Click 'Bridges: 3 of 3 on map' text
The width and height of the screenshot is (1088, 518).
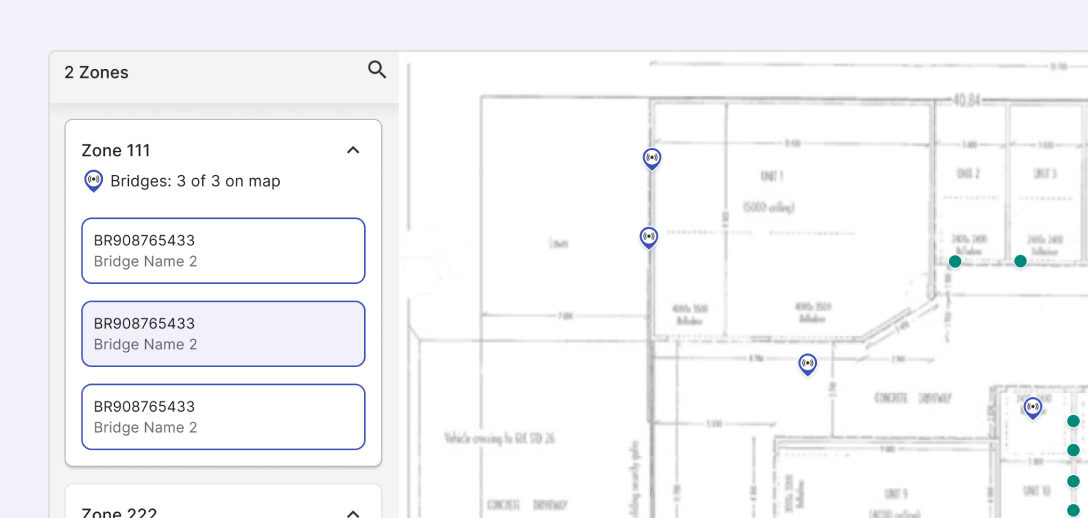pos(195,182)
